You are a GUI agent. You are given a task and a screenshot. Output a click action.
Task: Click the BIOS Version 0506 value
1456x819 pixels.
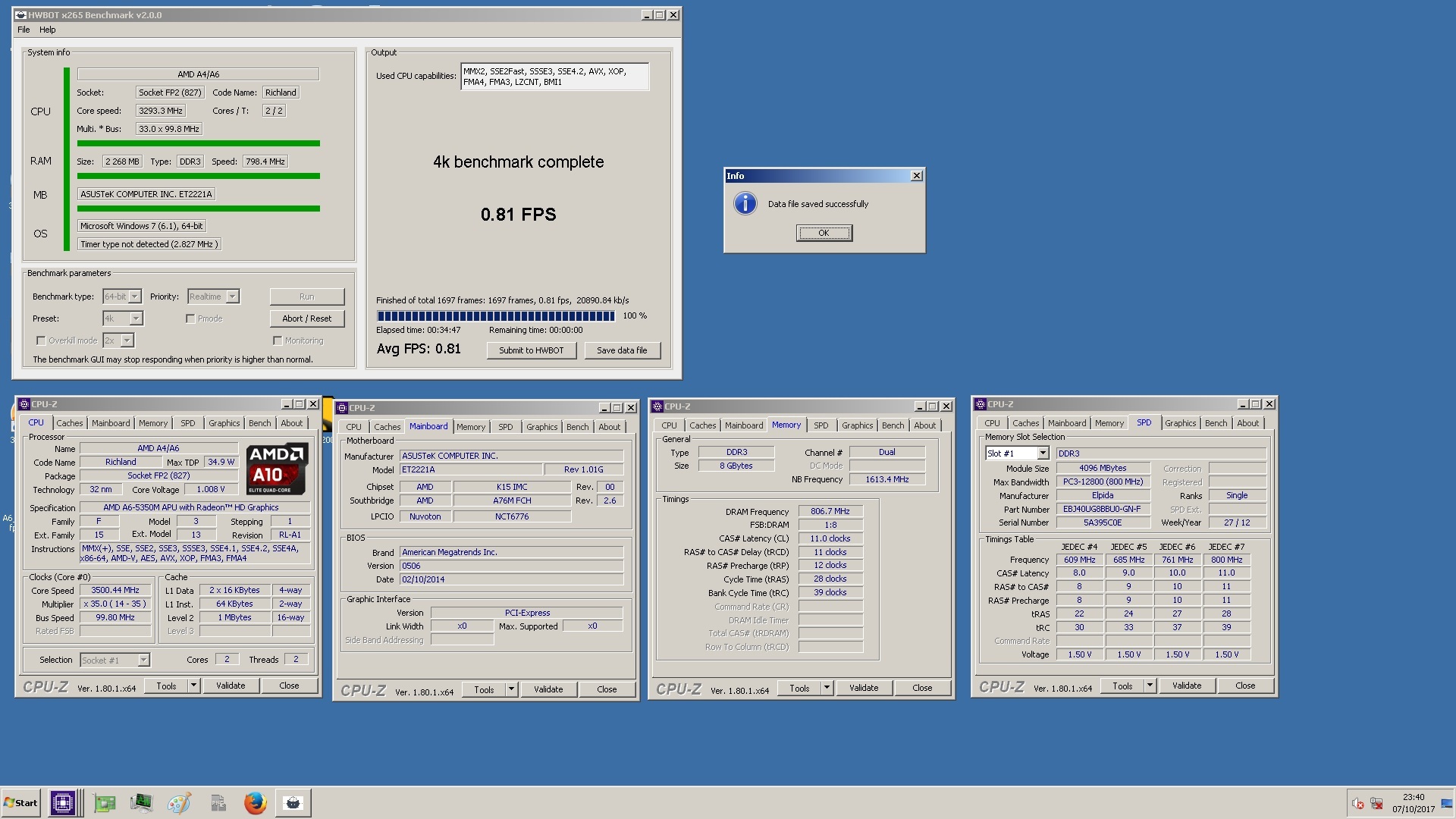coord(512,566)
